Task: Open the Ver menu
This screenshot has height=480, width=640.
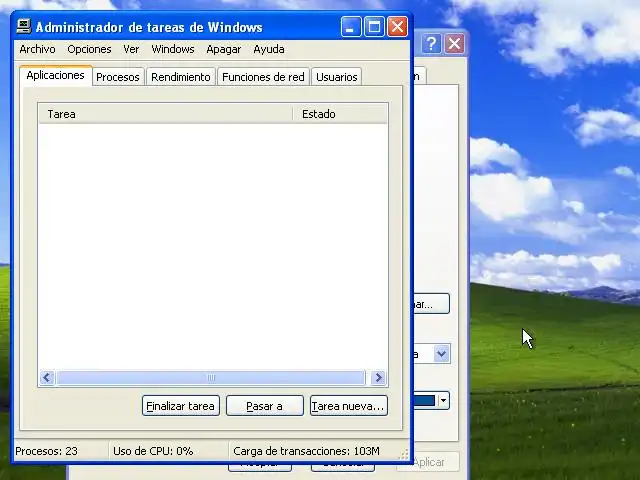Action: pyautogui.click(x=131, y=49)
